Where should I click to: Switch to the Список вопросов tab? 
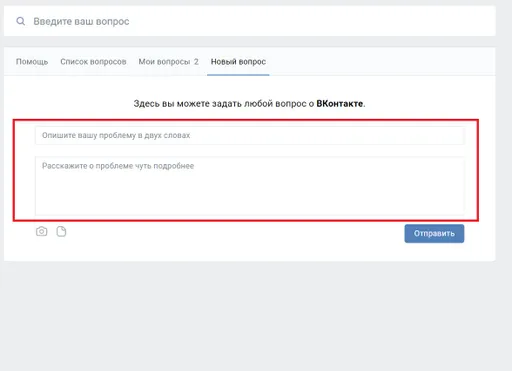[x=93, y=62]
